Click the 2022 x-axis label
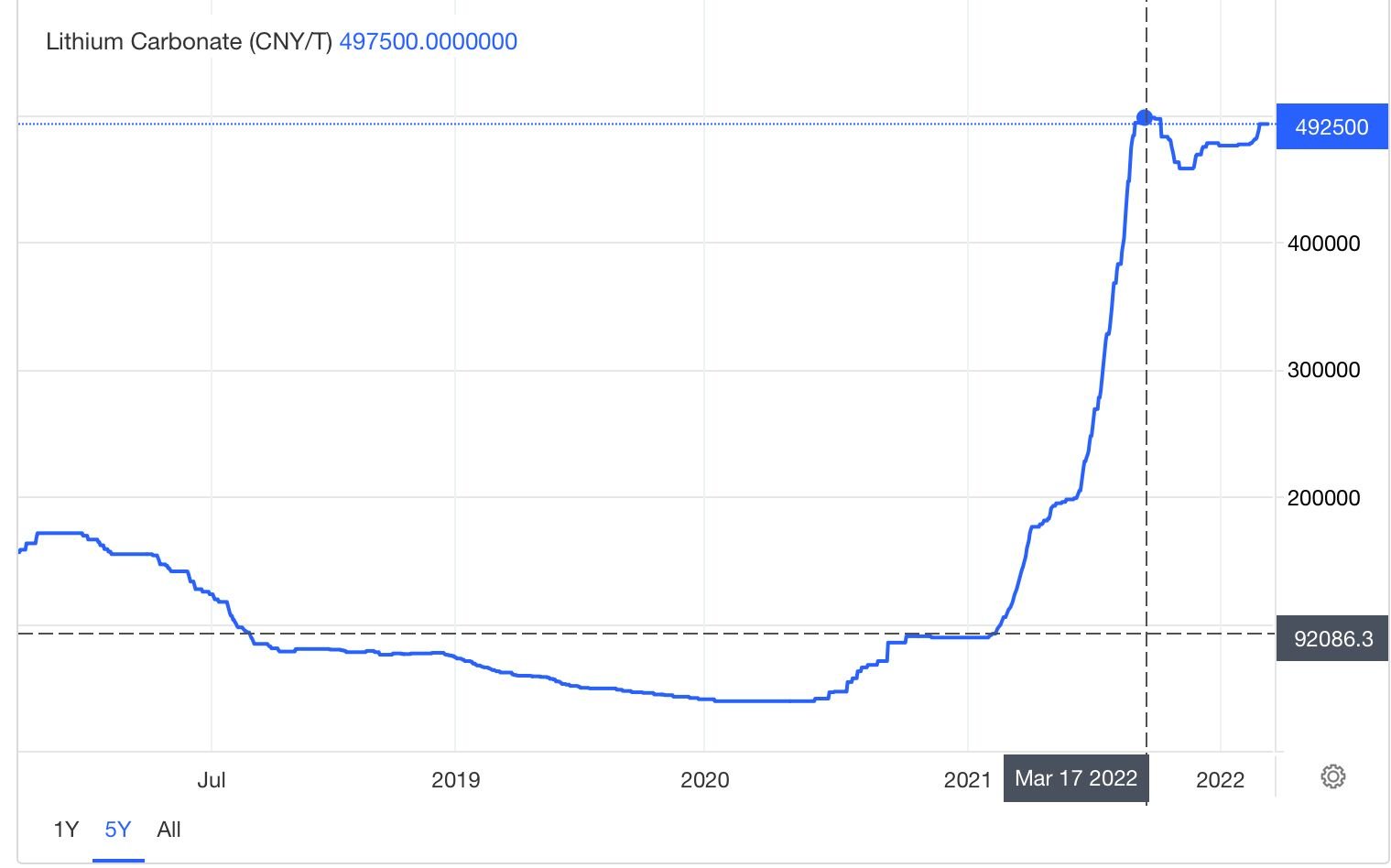Image resolution: width=1391 pixels, height=868 pixels. point(1220,779)
